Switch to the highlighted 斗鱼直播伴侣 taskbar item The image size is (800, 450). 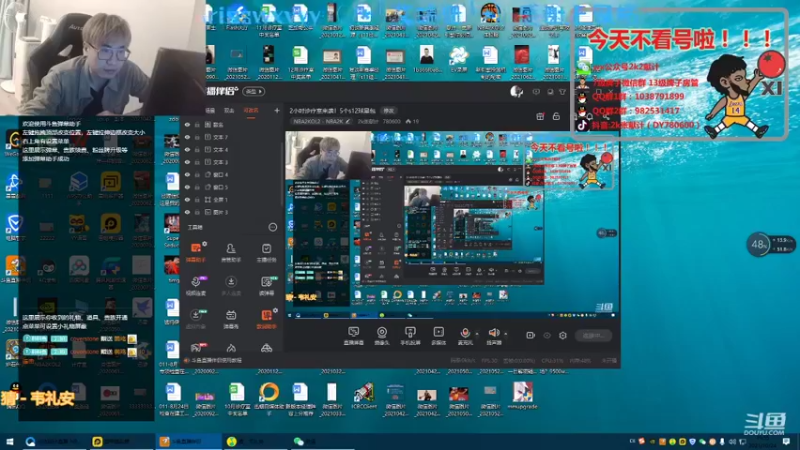coord(189,441)
